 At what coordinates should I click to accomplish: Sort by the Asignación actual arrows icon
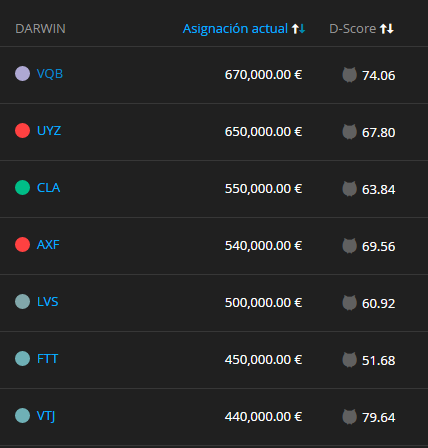point(298,29)
